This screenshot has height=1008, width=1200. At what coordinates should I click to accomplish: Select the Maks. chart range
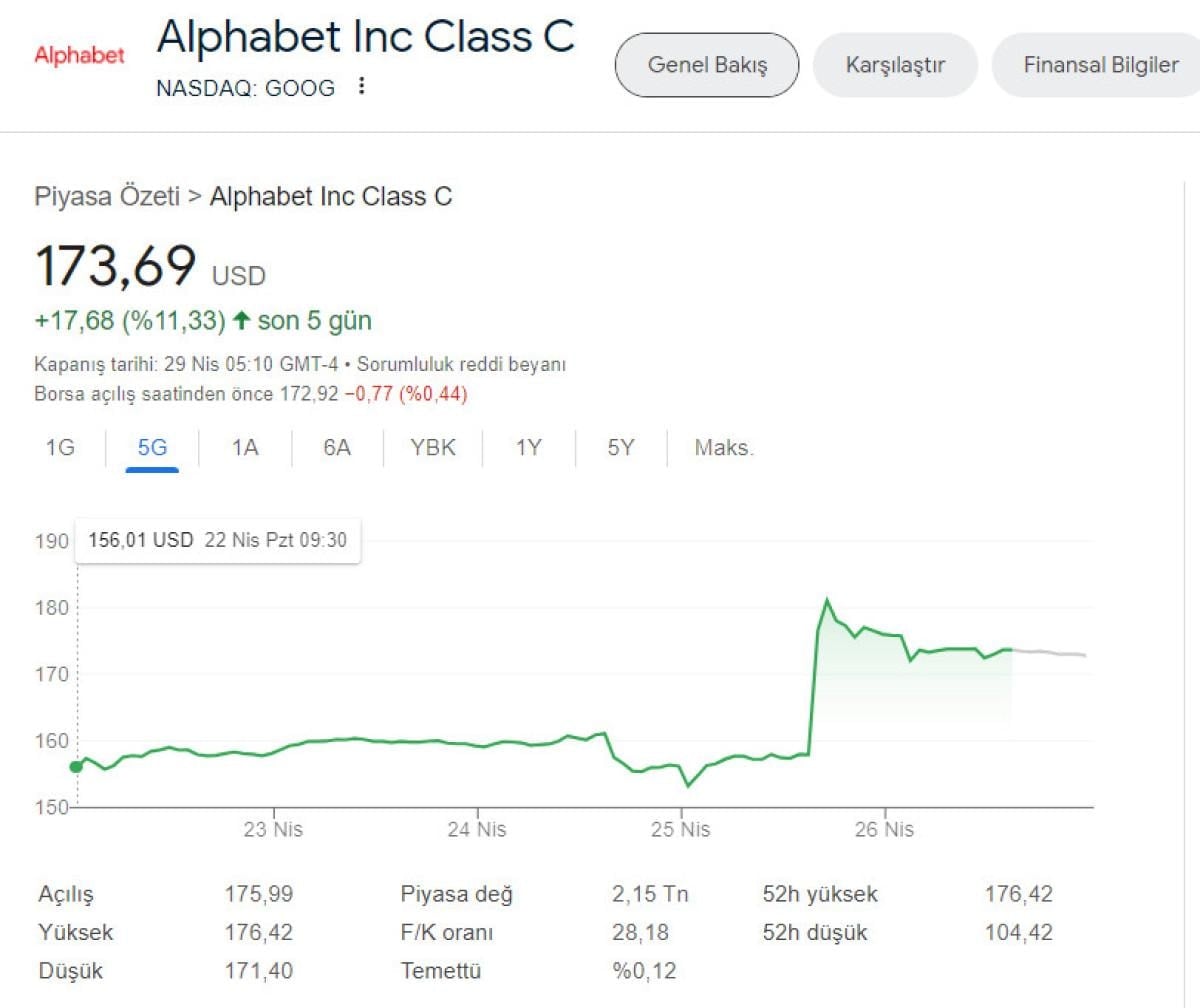coord(724,448)
